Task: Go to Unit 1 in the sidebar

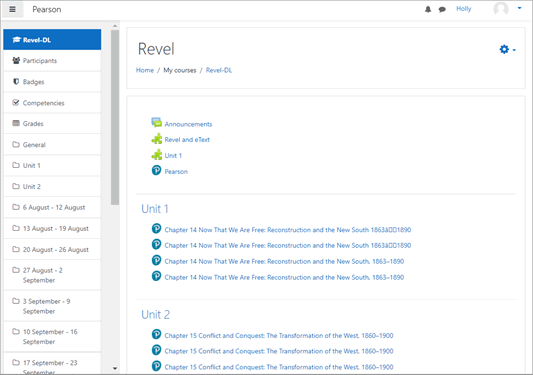Action: click(52, 166)
